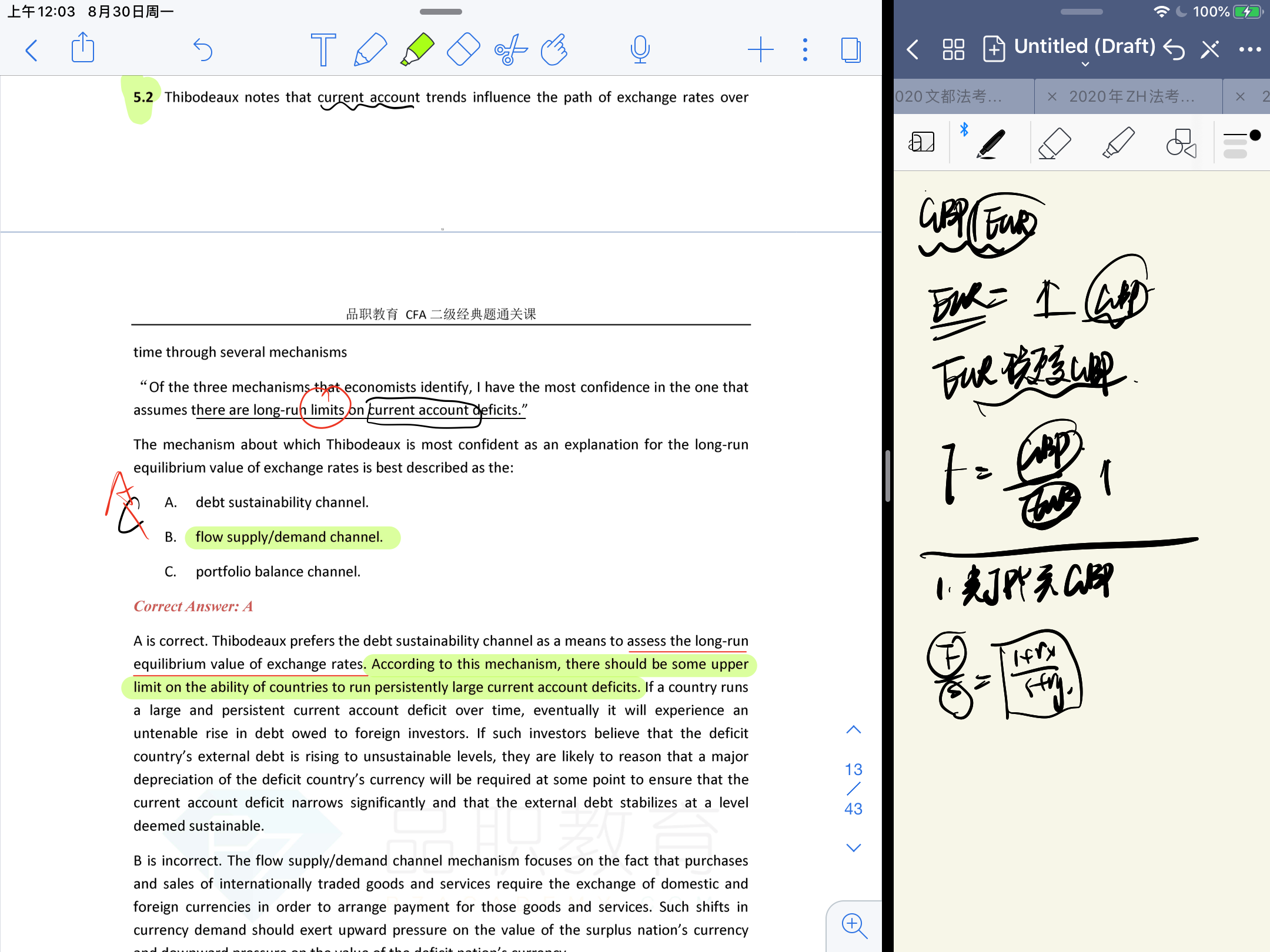
Task: Go back in the notes app
Action: [x=913, y=50]
